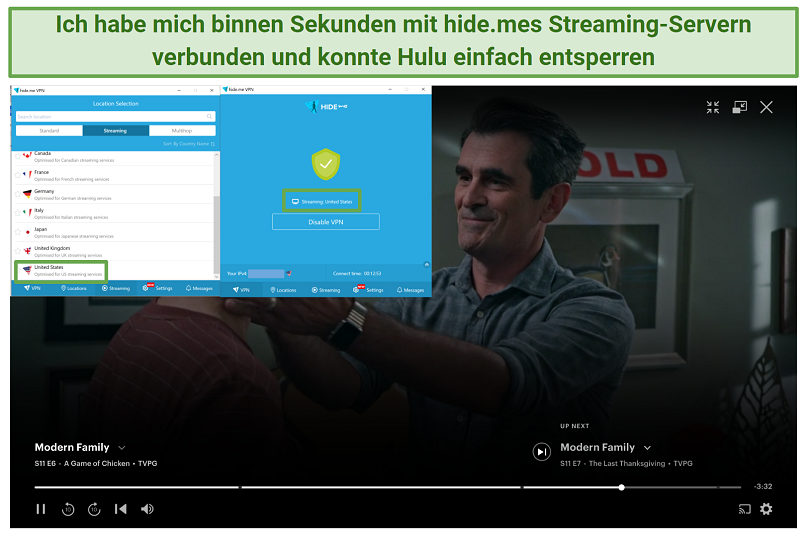Click United Kingdom flag icon

(x=28, y=251)
